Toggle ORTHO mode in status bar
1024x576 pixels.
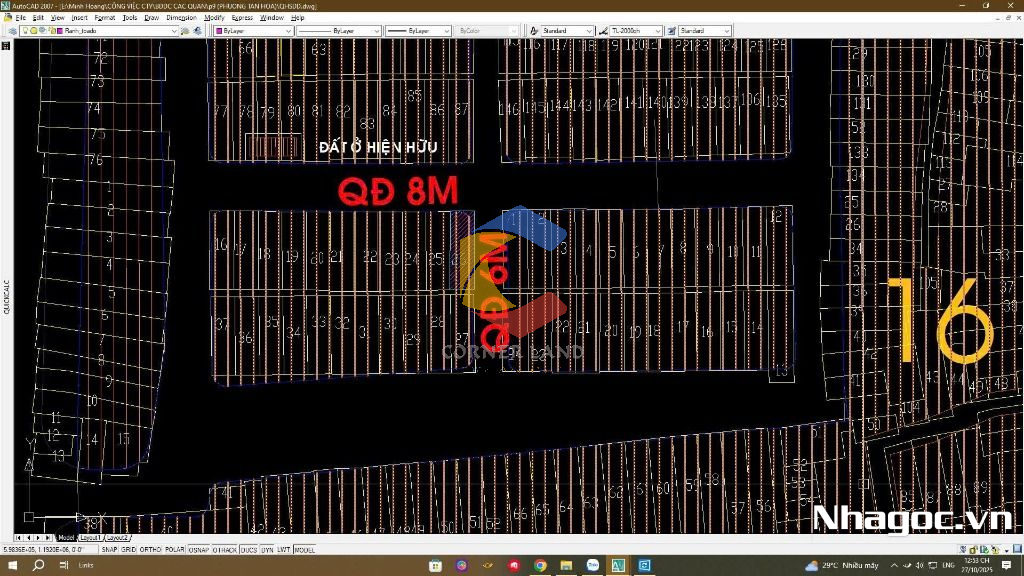pyautogui.click(x=151, y=549)
